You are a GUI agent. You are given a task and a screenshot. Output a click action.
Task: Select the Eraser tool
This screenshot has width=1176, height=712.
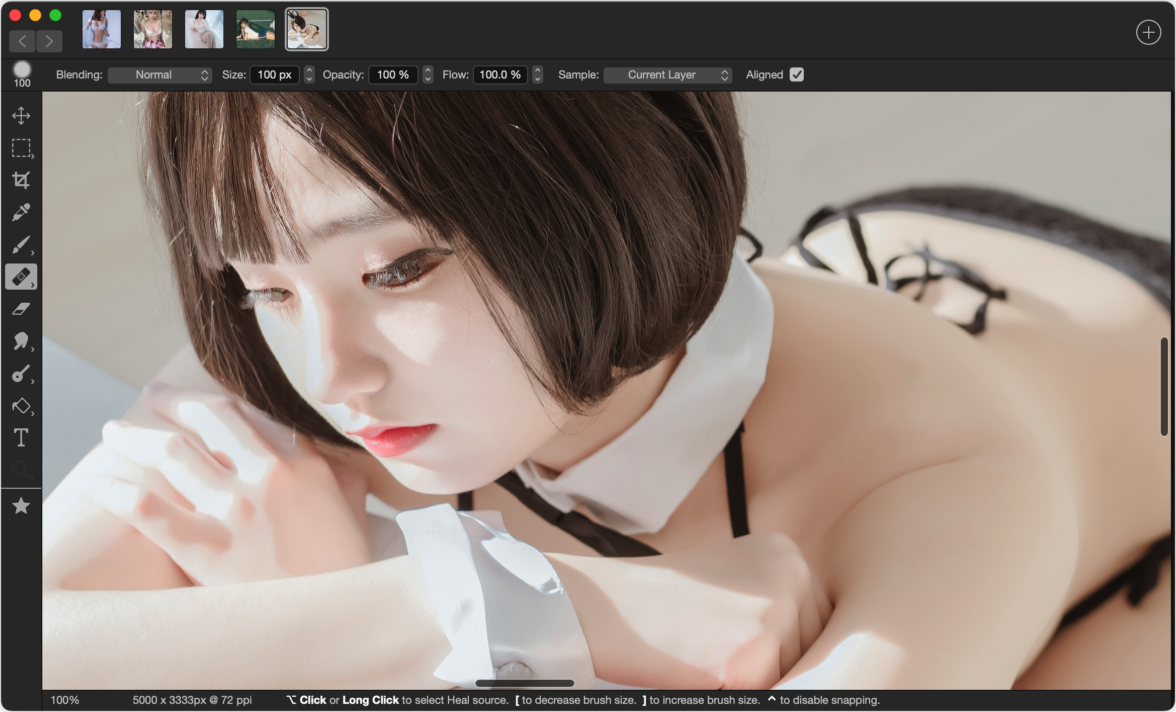pos(21,308)
